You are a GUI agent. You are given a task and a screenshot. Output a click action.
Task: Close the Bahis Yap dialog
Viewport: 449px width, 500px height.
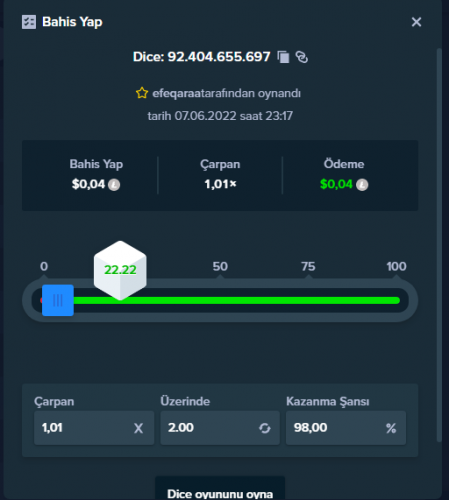416,22
